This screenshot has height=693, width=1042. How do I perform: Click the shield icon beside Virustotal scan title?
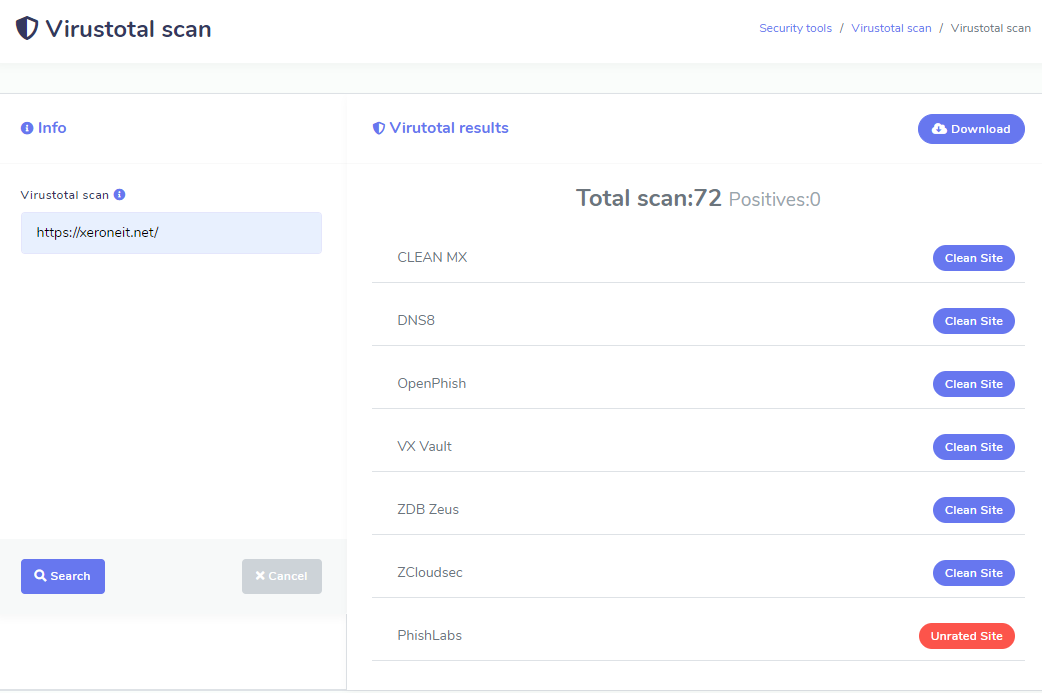(27, 28)
